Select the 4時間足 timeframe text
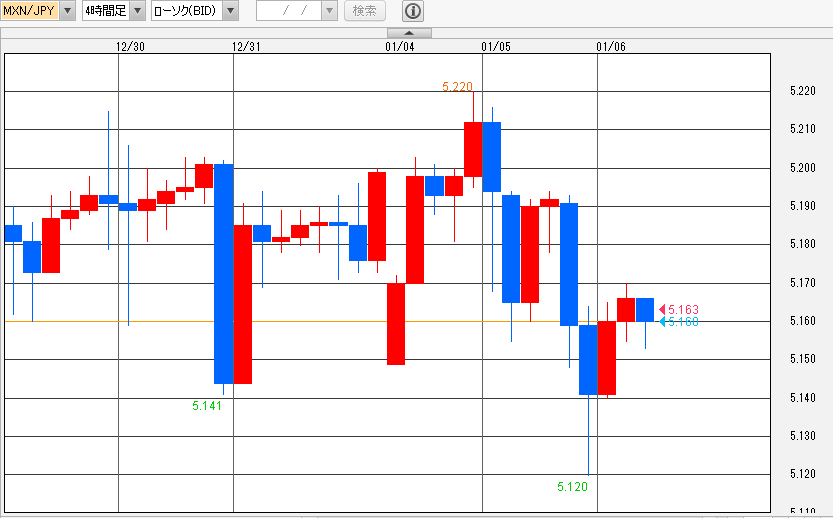 (106, 11)
